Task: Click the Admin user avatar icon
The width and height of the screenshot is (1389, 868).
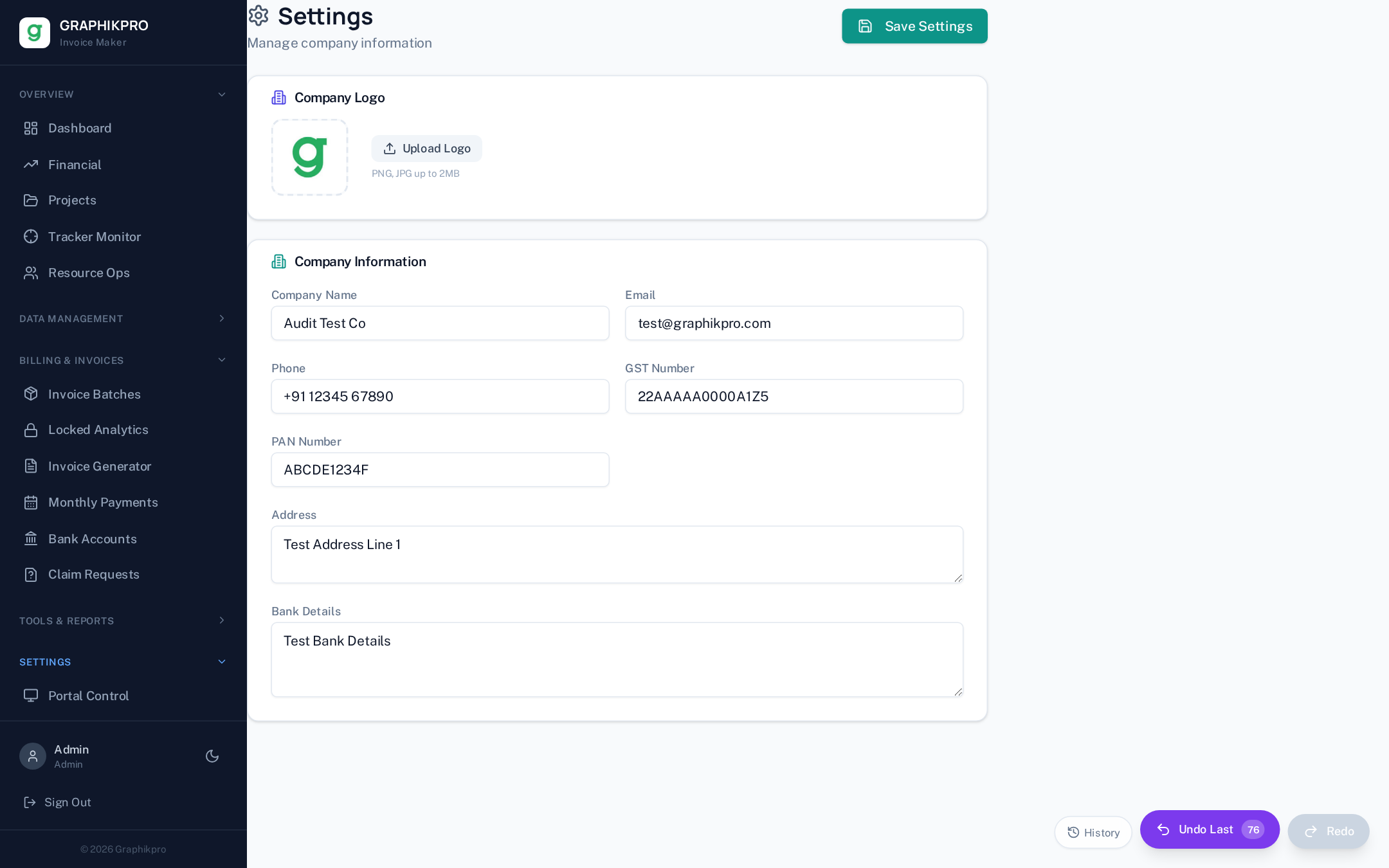Action: (x=33, y=756)
